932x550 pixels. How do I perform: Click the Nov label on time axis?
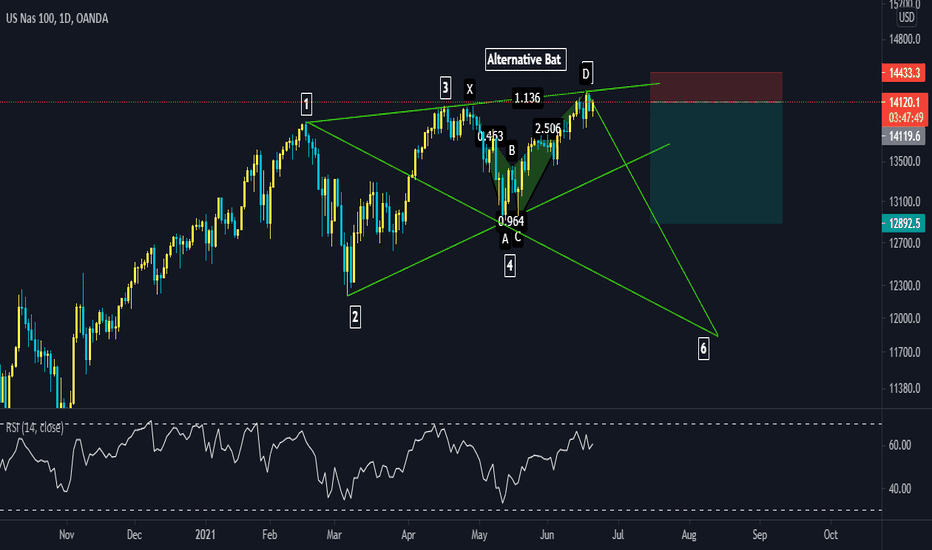(67, 535)
